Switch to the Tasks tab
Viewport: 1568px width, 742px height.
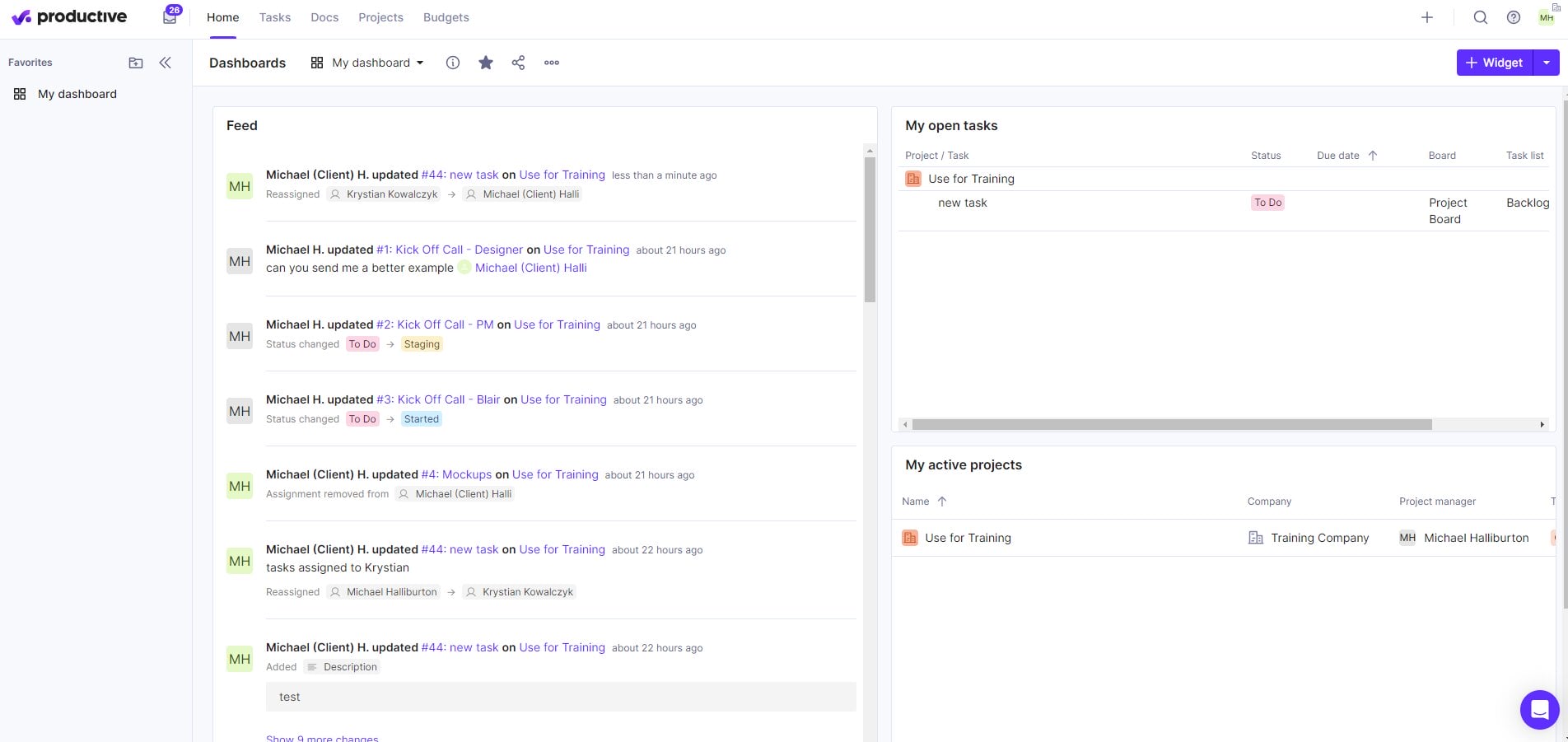coord(275,17)
